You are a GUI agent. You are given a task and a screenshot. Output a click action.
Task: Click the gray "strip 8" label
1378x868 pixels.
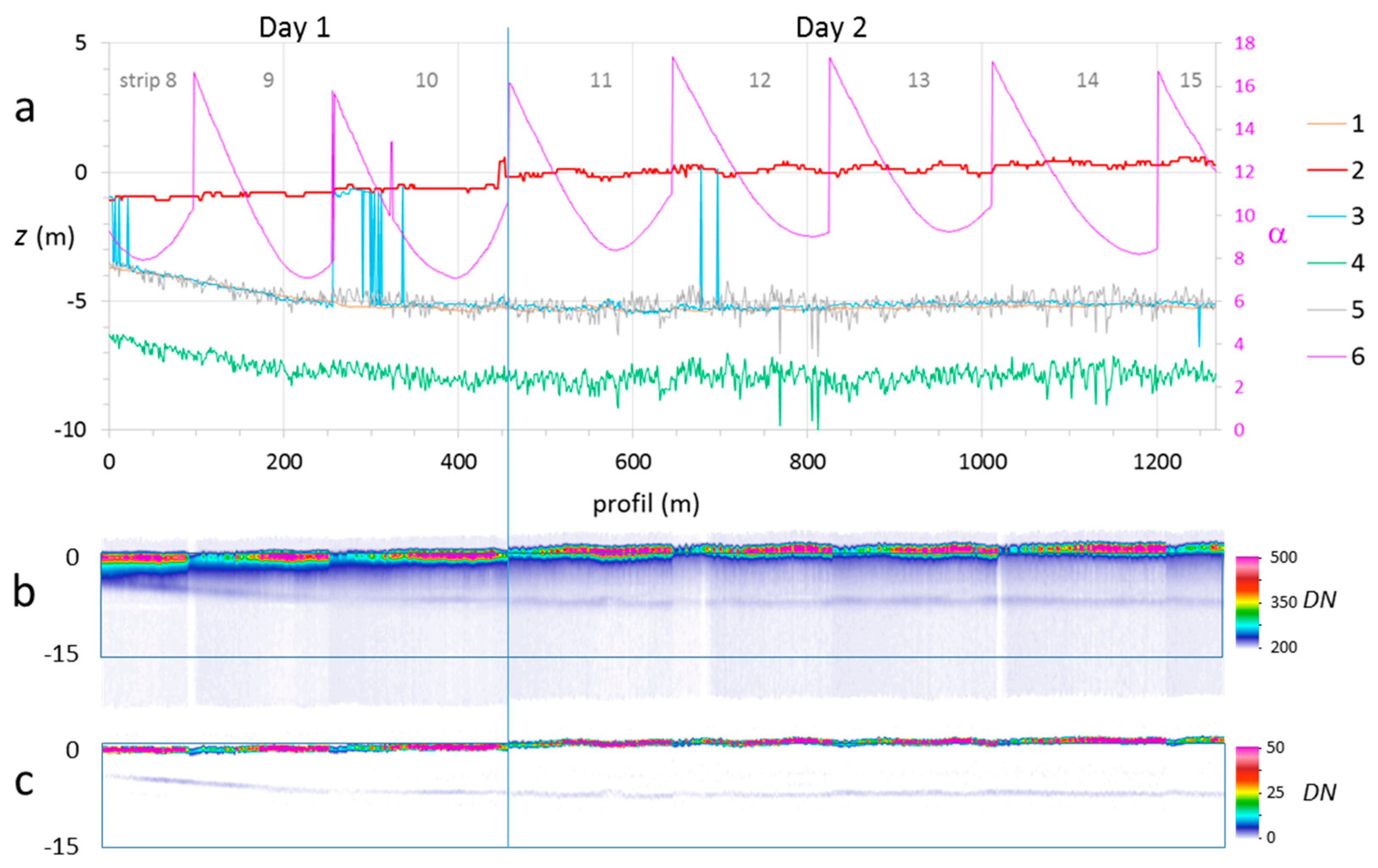(x=148, y=81)
